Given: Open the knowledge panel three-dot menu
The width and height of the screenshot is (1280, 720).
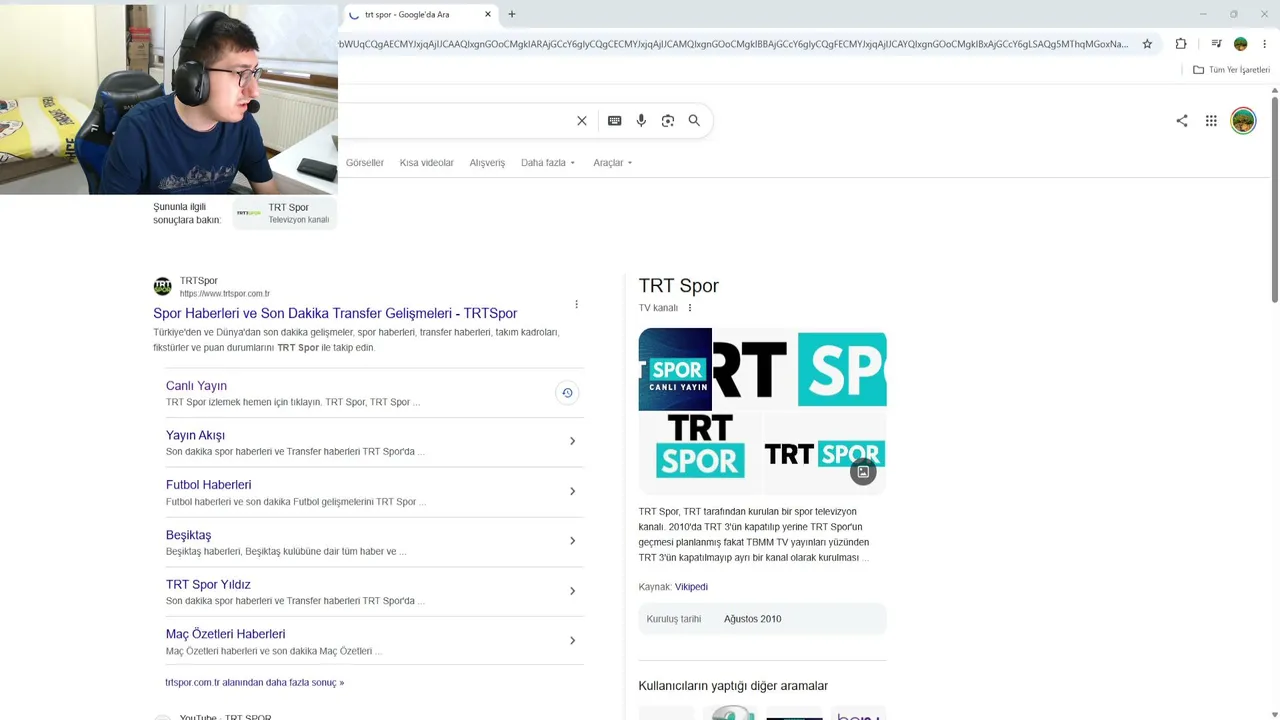Looking at the screenshot, I should (x=690, y=308).
